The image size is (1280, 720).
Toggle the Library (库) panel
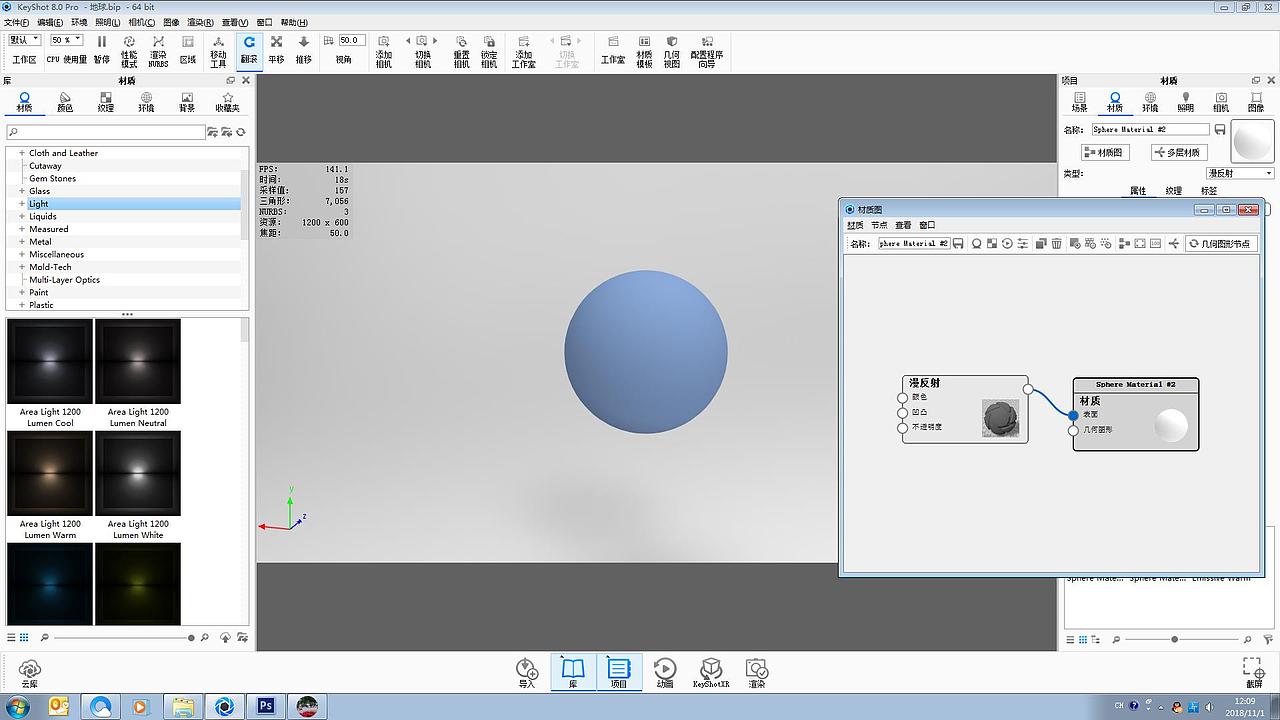(x=573, y=673)
